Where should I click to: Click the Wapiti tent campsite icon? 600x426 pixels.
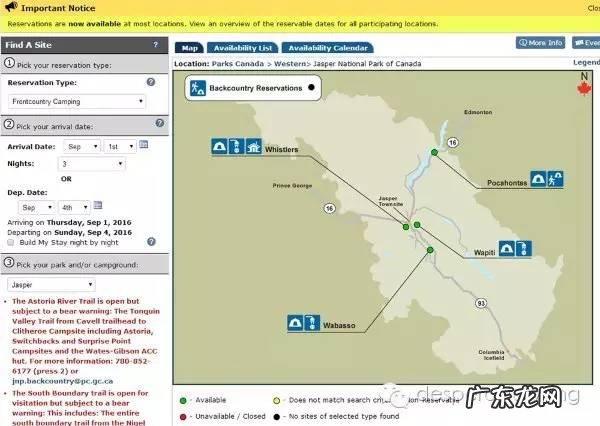[x=507, y=248]
